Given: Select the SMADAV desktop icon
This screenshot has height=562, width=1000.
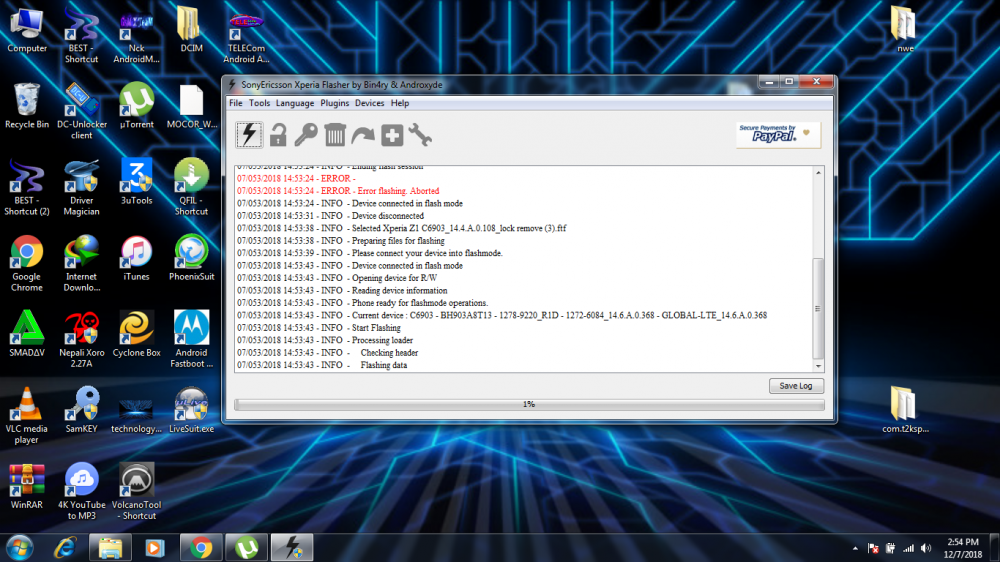Looking at the screenshot, I should coord(27,334).
